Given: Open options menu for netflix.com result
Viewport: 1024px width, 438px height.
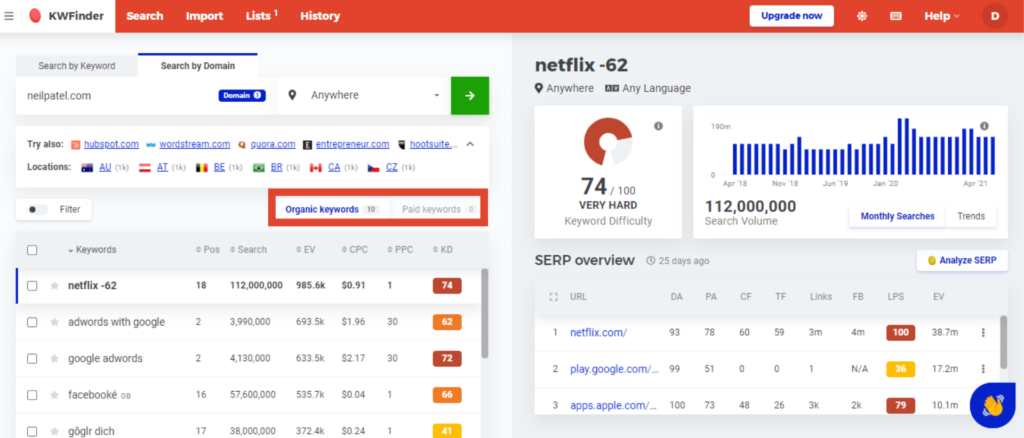Looking at the screenshot, I should point(983,332).
